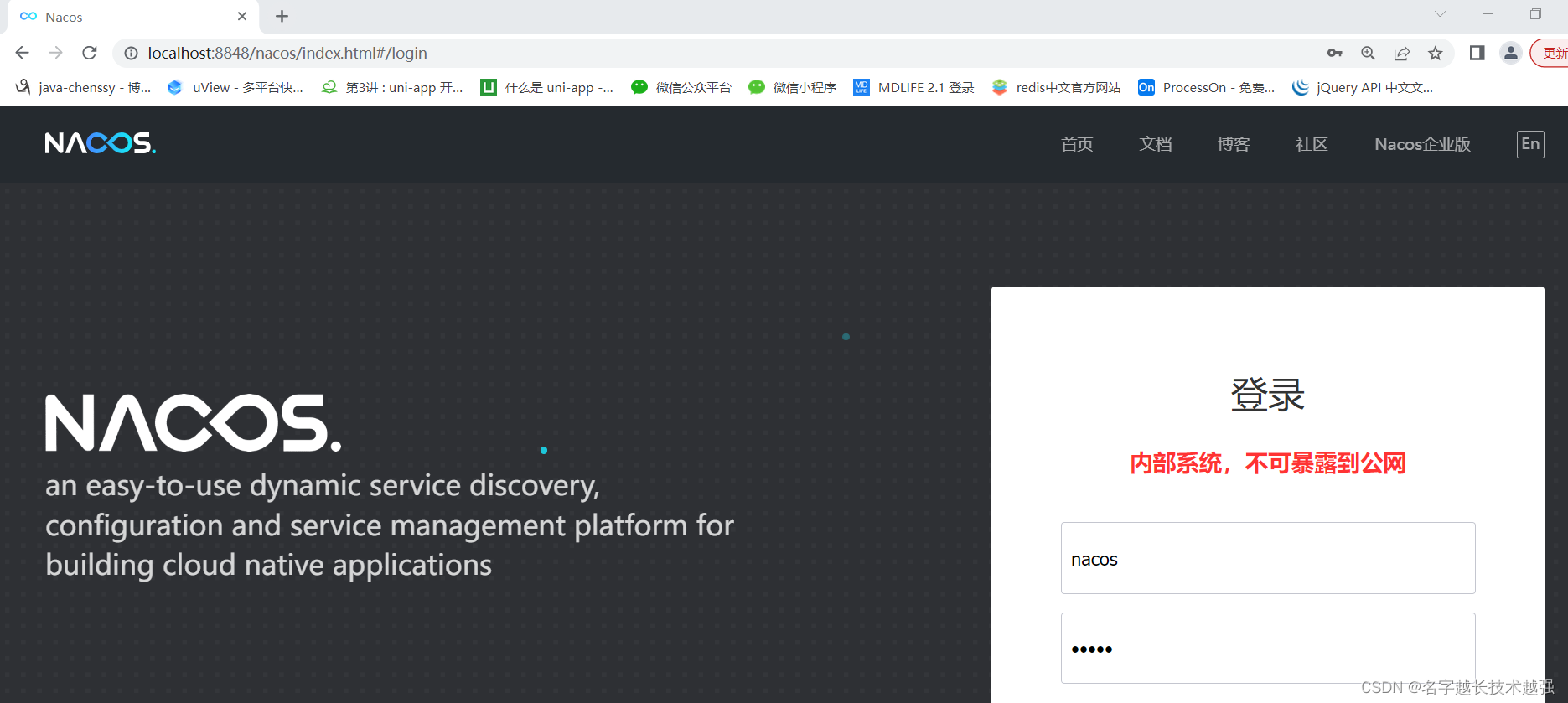This screenshot has height=703, width=1568.
Task: Open jQuery API 中文 bookmark
Action: (x=1363, y=87)
